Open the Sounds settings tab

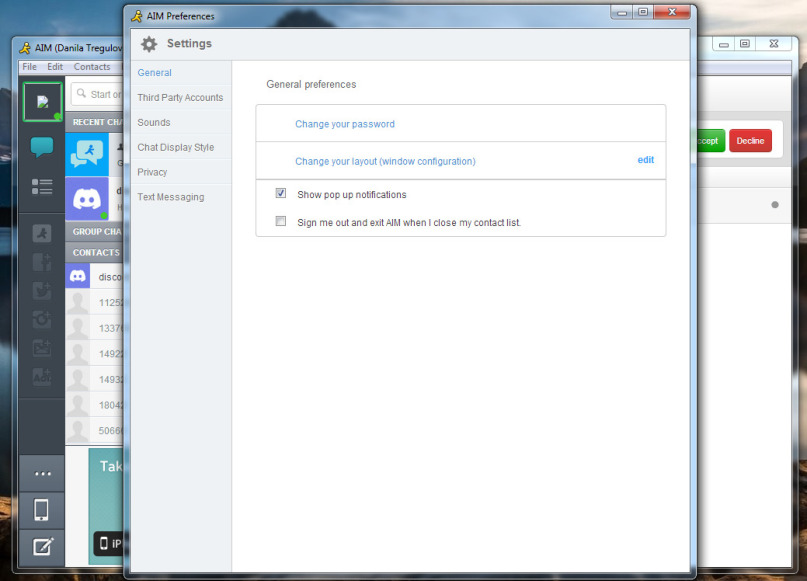153,122
